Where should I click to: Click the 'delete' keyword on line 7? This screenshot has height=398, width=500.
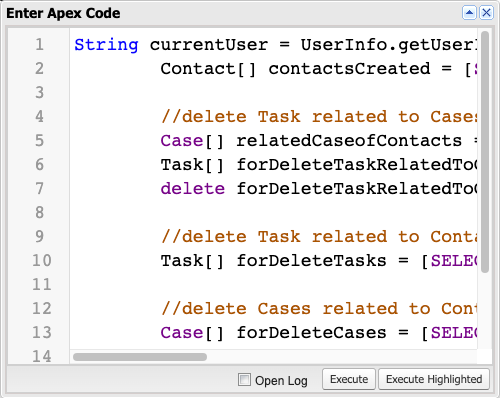click(193, 189)
